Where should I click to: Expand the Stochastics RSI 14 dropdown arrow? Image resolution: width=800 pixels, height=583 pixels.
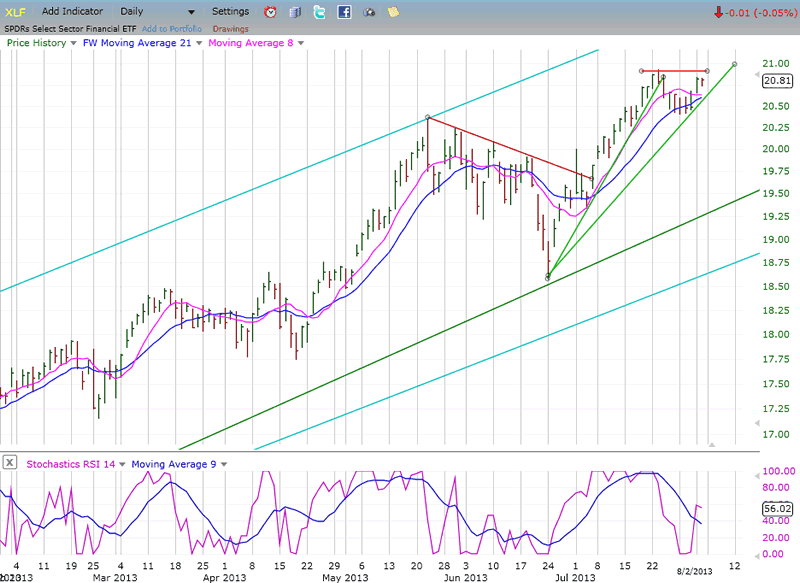122,464
